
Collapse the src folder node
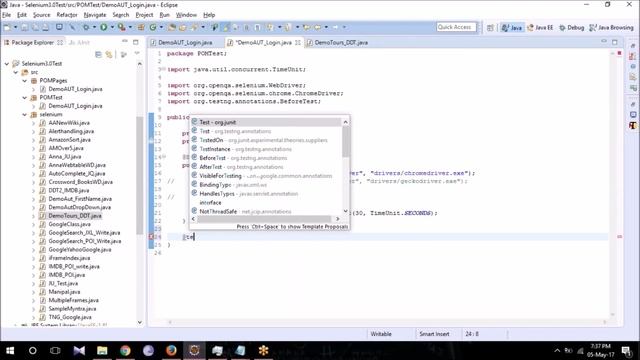16,72
